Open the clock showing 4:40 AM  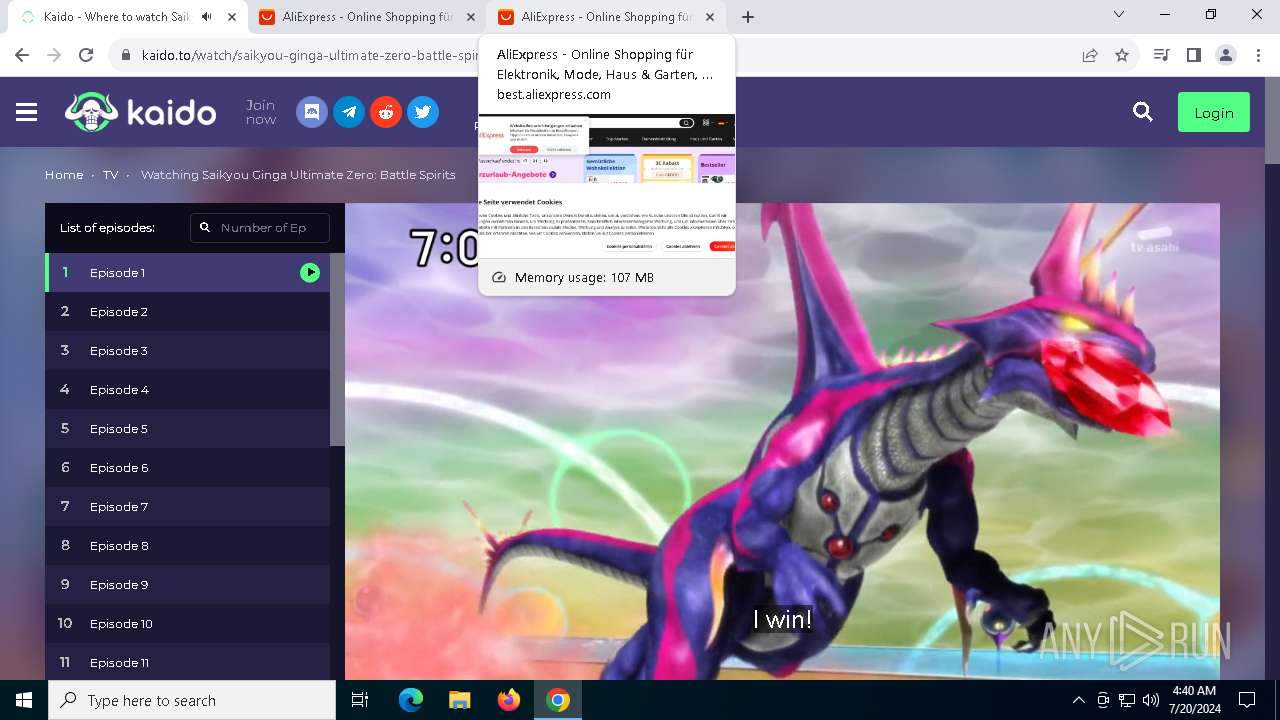click(1193, 700)
